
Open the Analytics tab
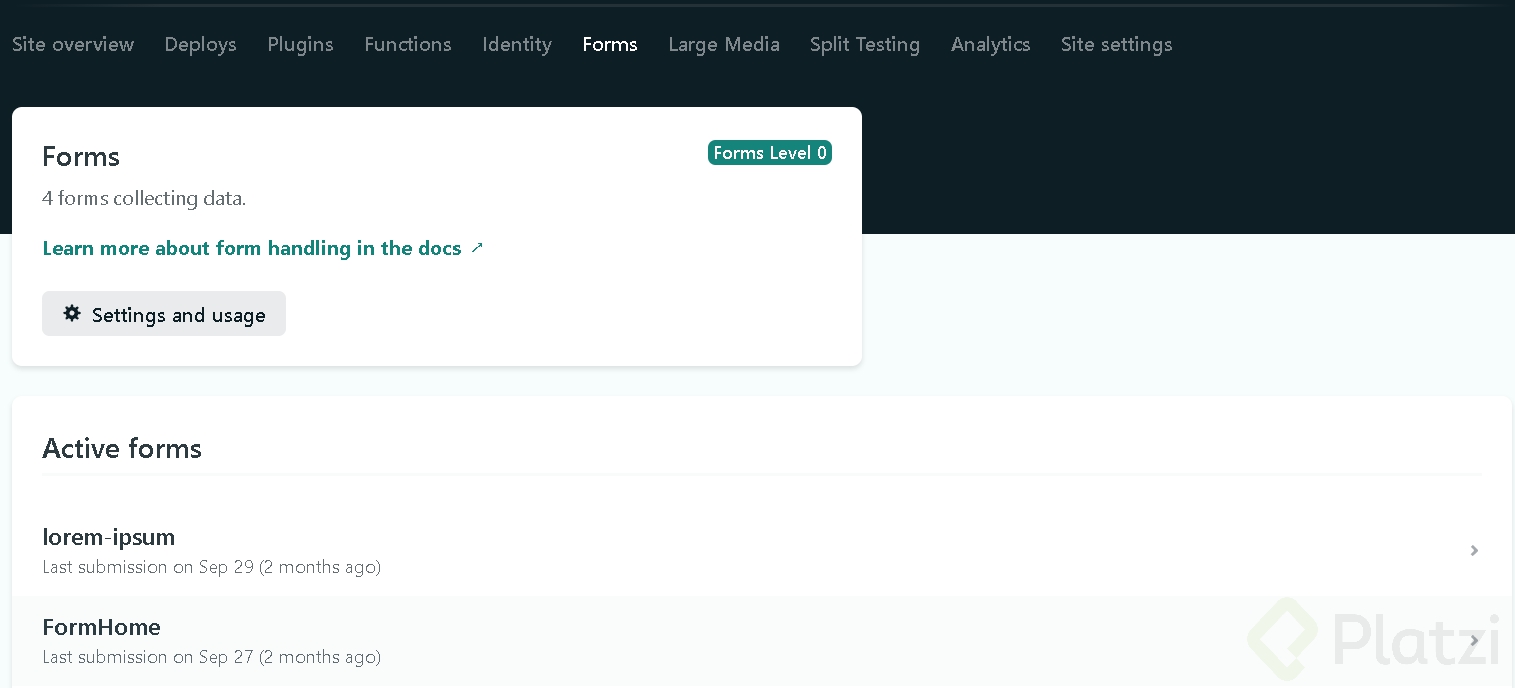click(991, 44)
